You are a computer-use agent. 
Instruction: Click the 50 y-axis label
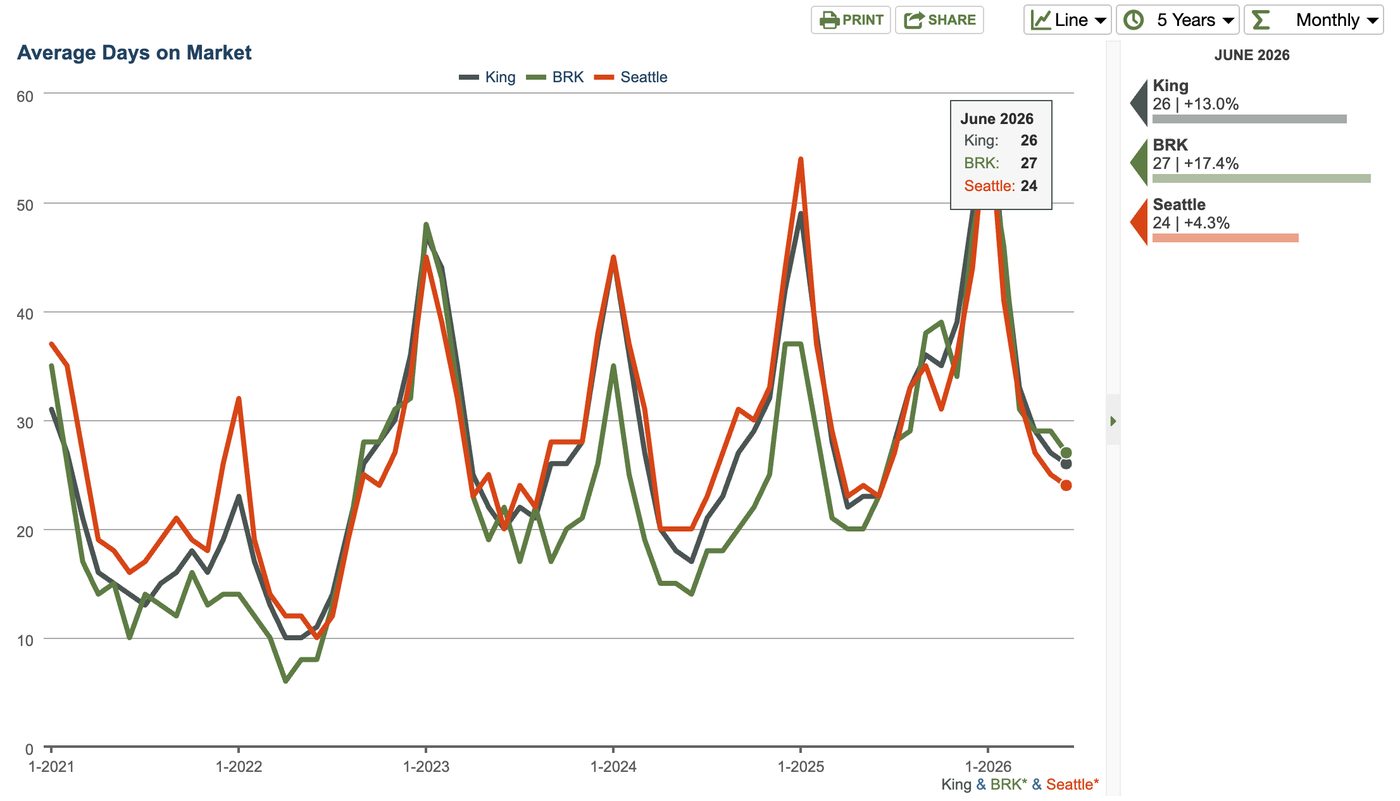[x=24, y=205]
